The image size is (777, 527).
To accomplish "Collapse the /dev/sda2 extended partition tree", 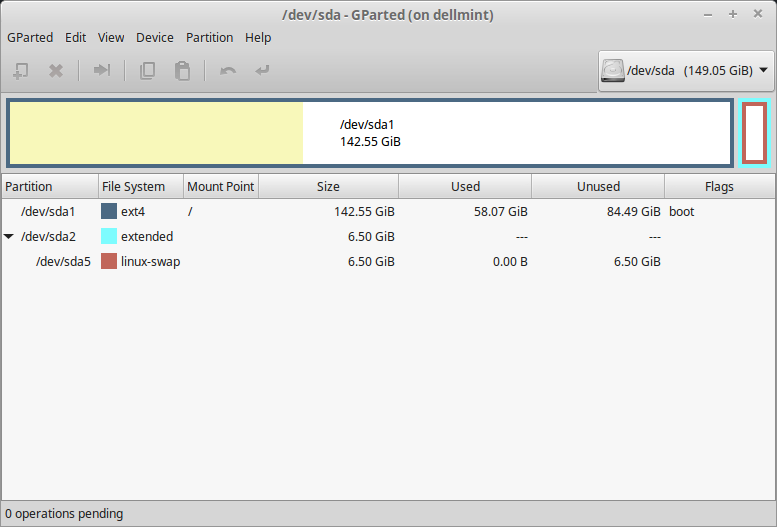I will tap(9, 237).
